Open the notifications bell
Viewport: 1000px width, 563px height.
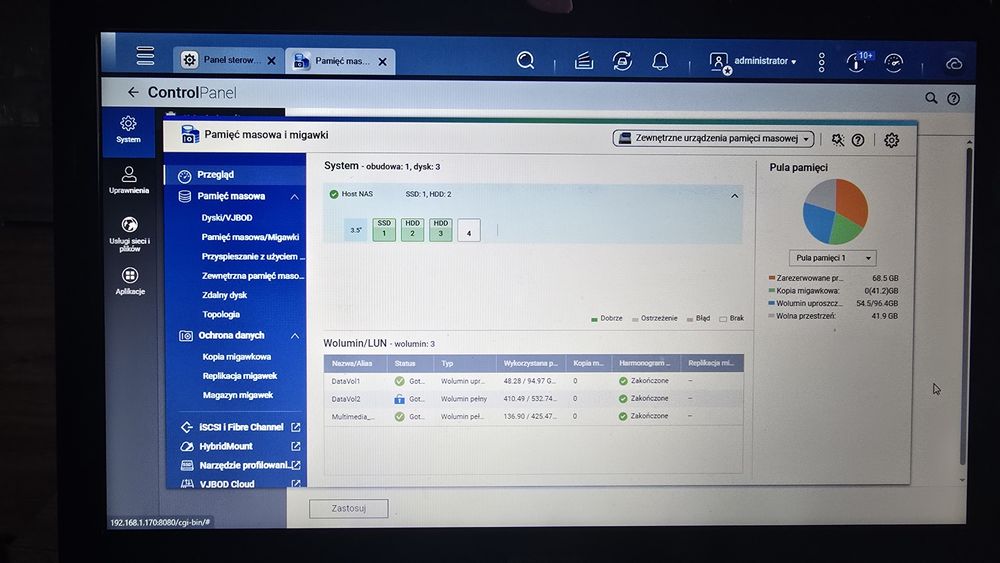[x=660, y=61]
